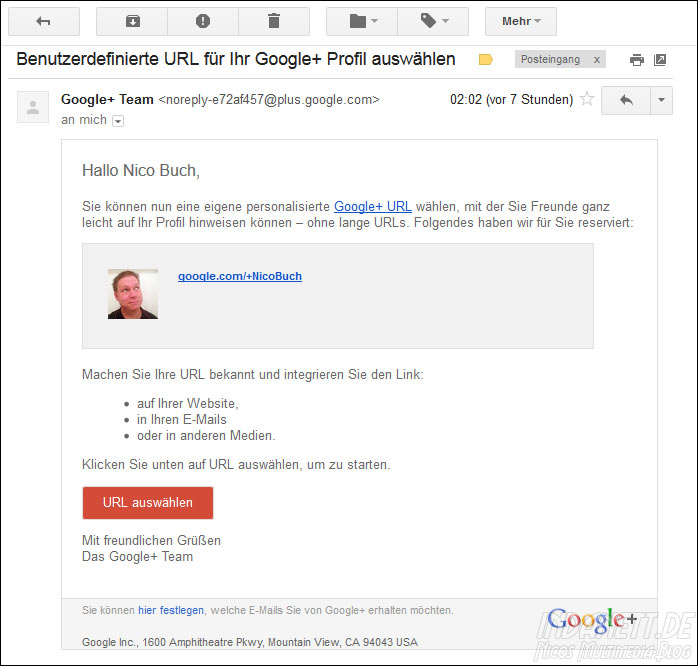Click Nico Buch profile photo

[133, 294]
